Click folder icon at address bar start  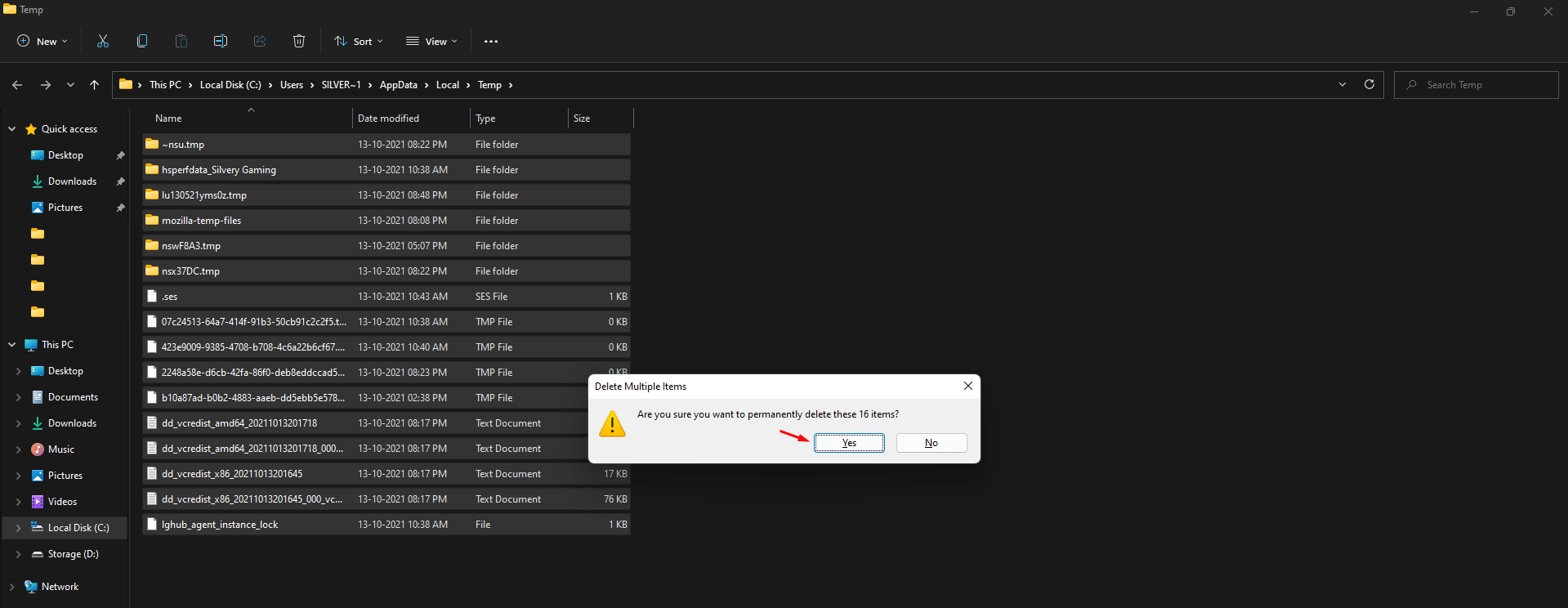point(126,84)
